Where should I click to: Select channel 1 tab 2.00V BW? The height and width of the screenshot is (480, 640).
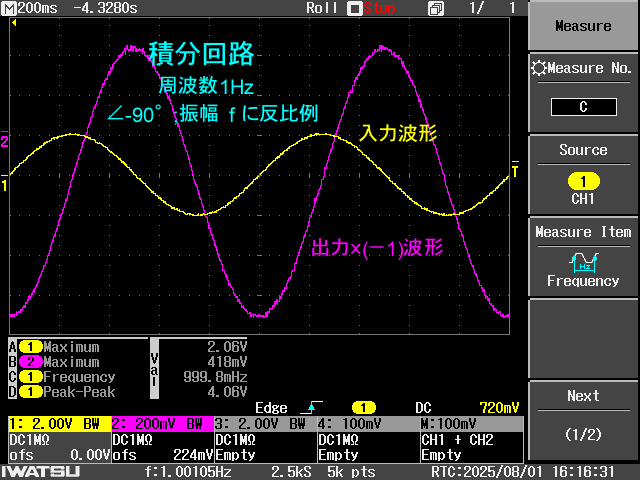60,424
